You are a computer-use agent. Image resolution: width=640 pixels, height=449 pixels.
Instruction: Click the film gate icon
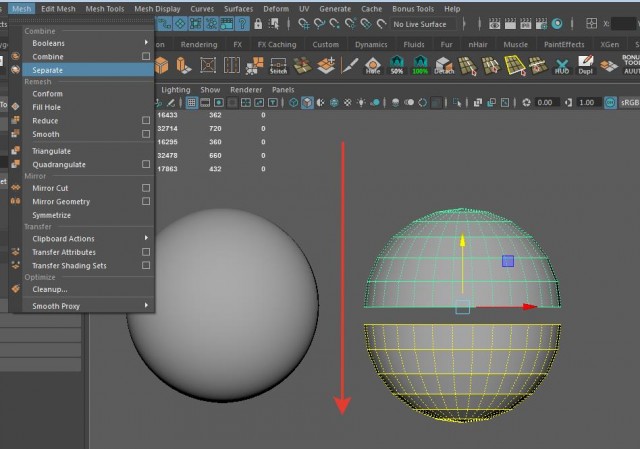coord(205,102)
